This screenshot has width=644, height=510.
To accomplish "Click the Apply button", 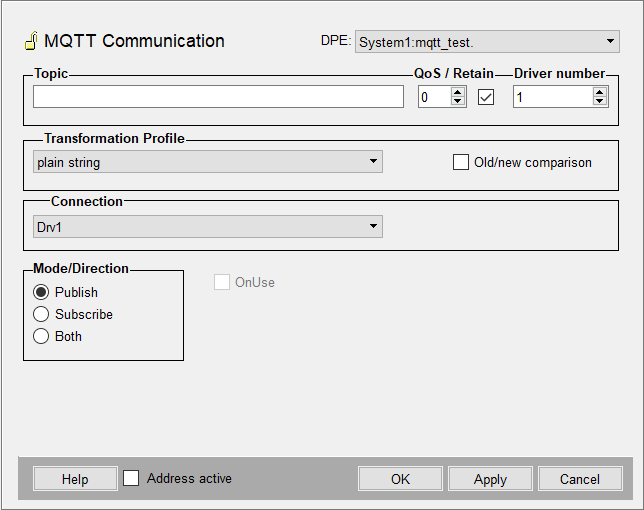I will 490,479.
